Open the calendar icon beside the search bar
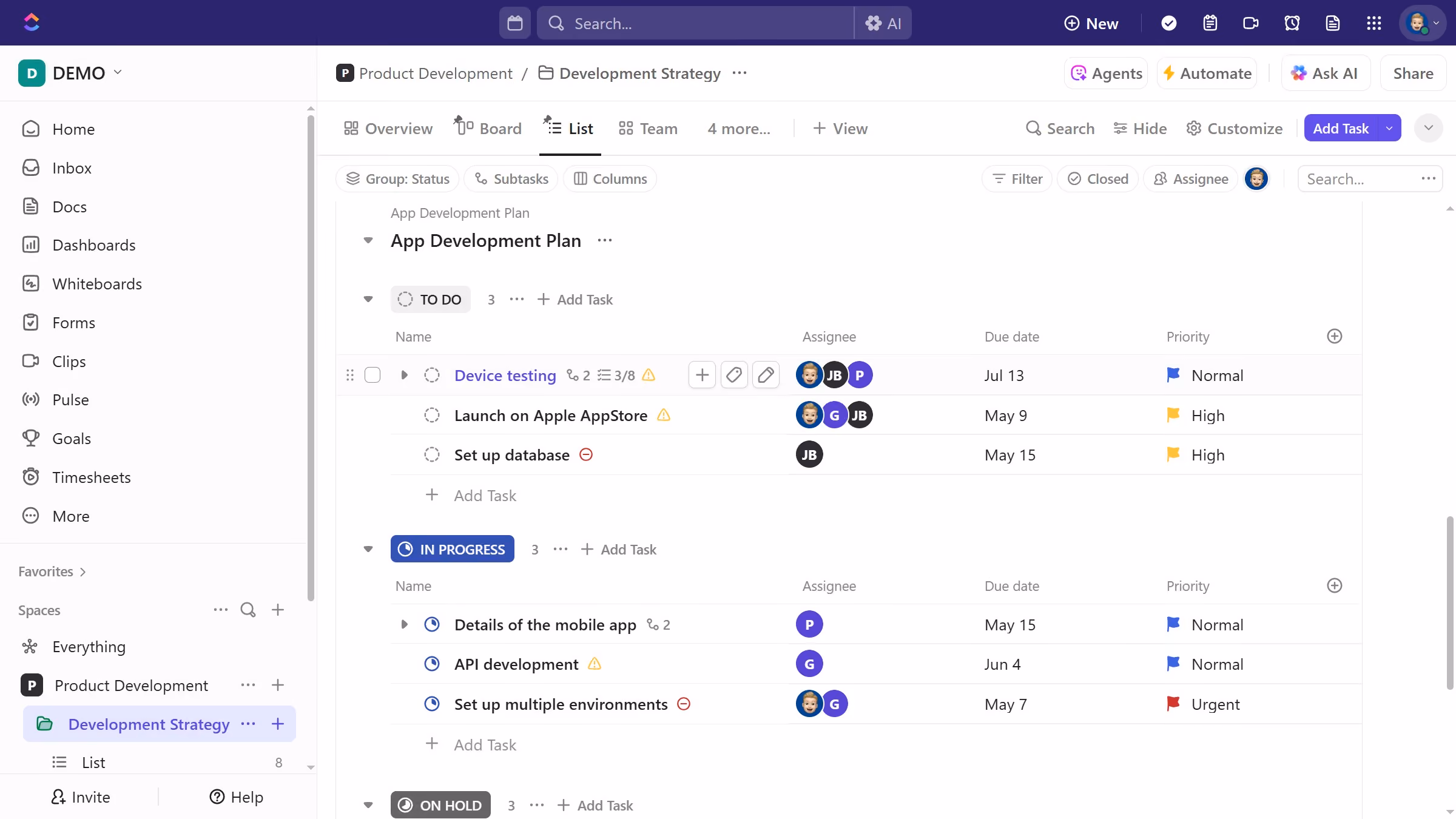 coord(514,23)
